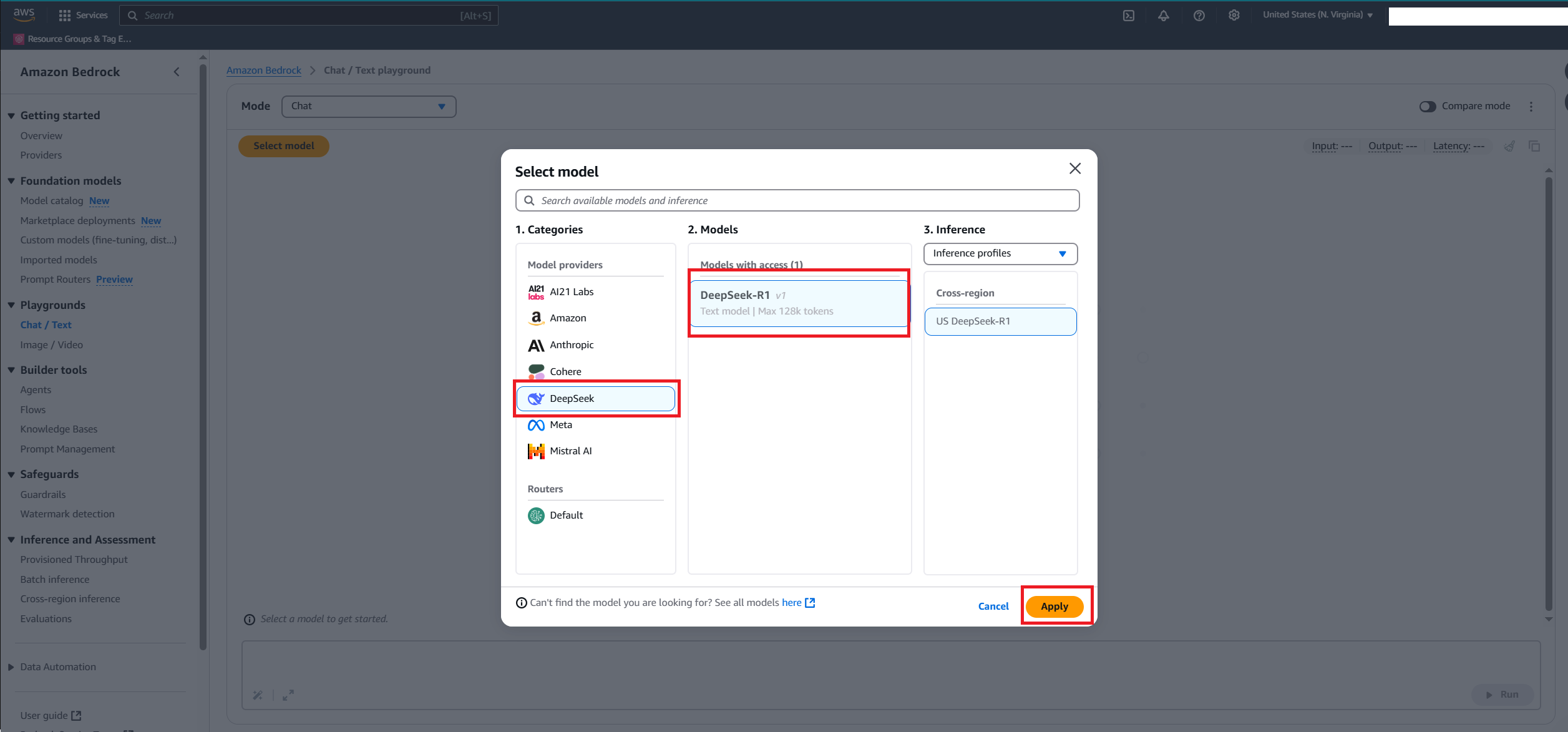Image resolution: width=1568 pixels, height=732 pixels.
Task: Click the prompt magic wand icon
Action: [x=258, y=695]
